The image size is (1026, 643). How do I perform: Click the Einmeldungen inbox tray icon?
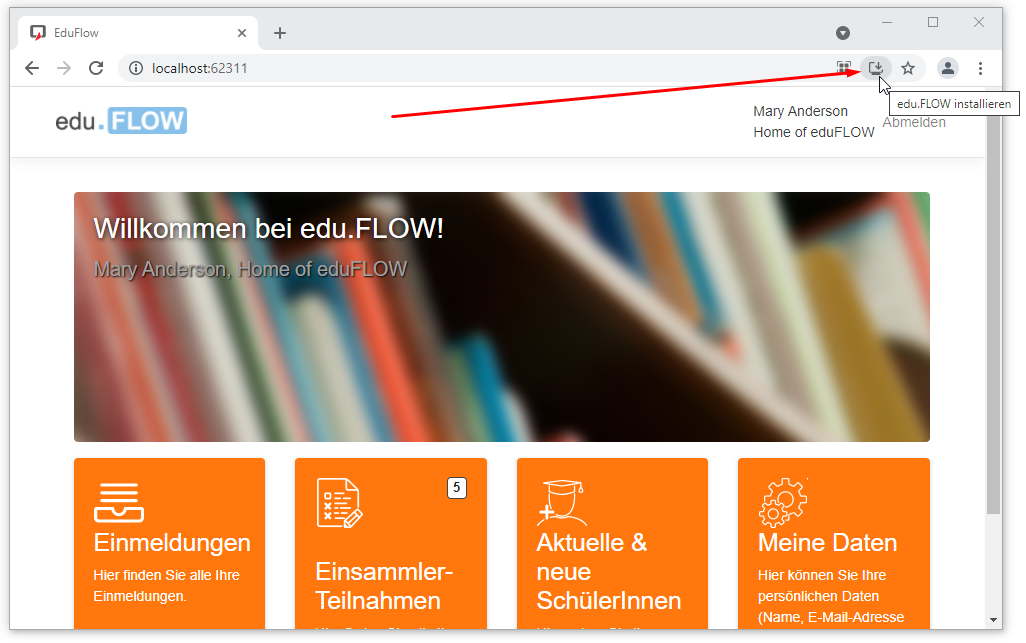tap(119, 502)
